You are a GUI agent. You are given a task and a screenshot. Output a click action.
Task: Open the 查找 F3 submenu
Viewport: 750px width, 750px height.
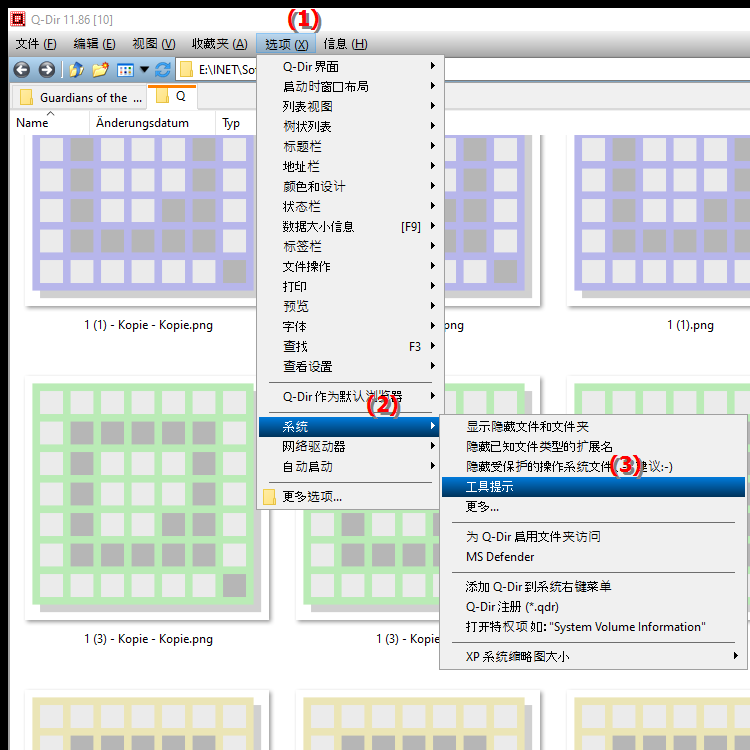[x=351, y=346]
